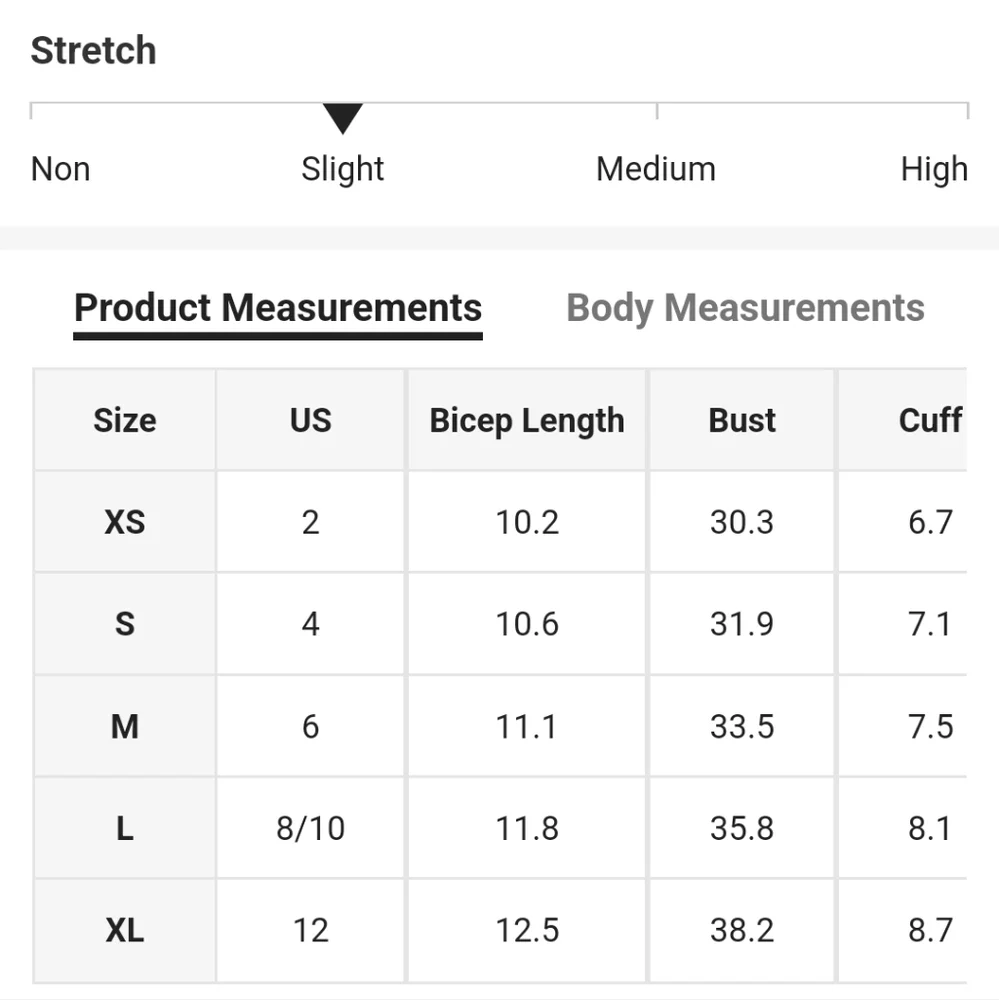Click the 38.2 bust value cell
999x1000 pixels.
pos(742,931)
